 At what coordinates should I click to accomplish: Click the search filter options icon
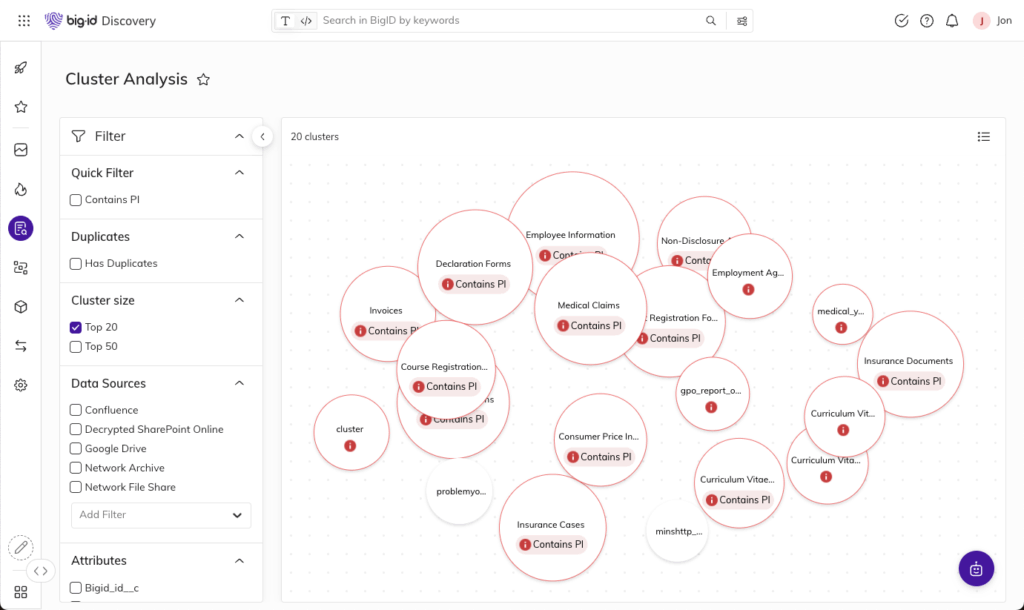tap(742, 21)
